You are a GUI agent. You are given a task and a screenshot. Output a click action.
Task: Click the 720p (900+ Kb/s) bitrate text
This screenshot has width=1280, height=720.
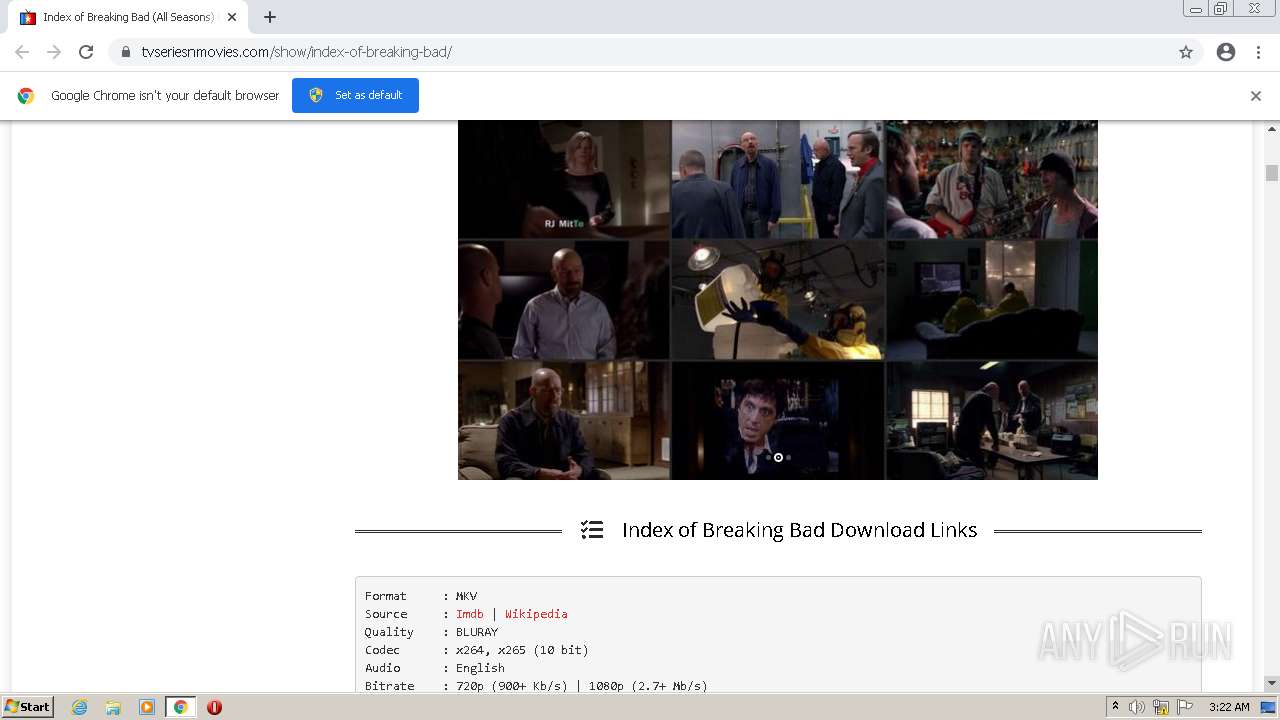(x=512, y=686)
